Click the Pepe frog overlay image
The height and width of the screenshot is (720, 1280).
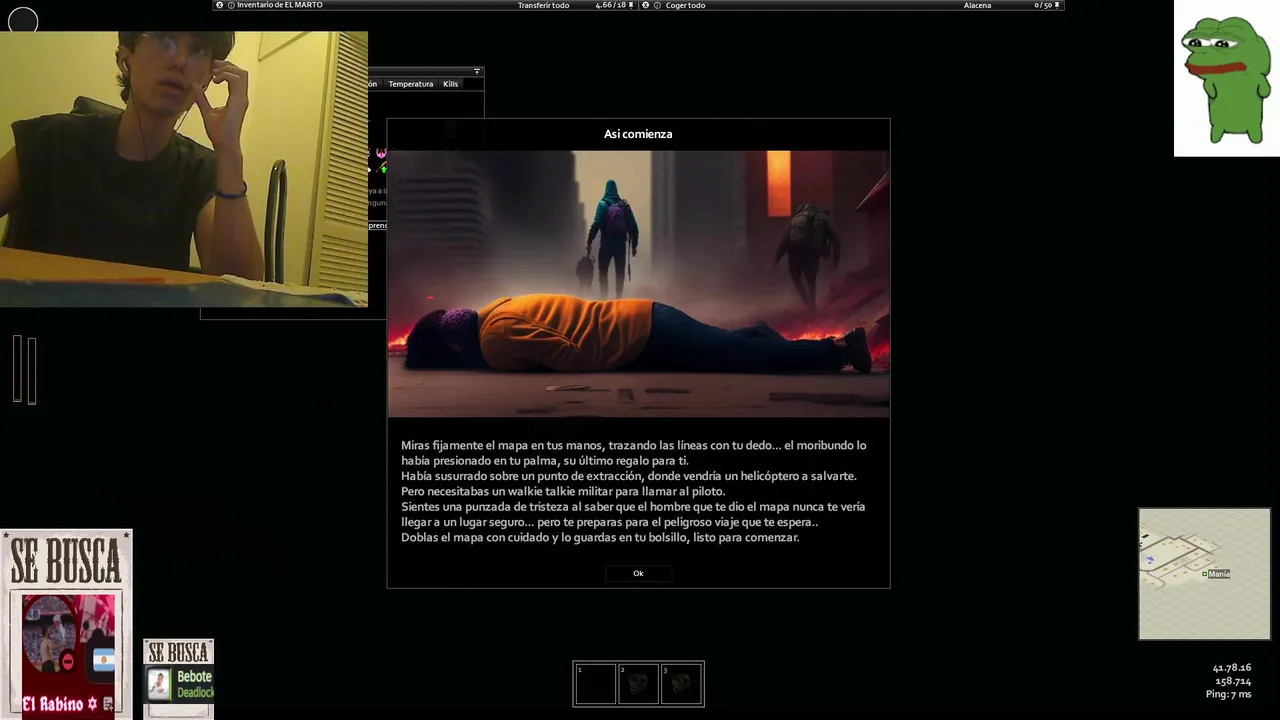(1227, 78)
